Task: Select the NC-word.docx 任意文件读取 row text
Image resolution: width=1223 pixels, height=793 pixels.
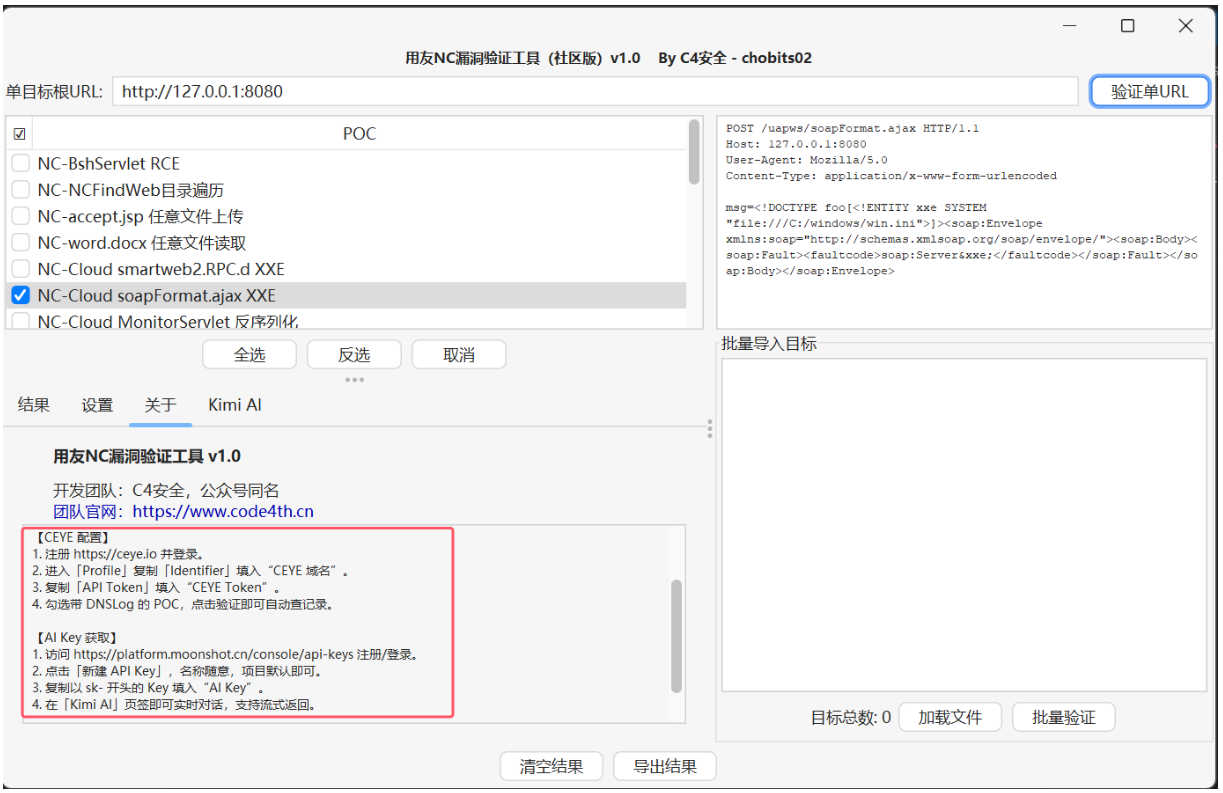Action: 142,243
